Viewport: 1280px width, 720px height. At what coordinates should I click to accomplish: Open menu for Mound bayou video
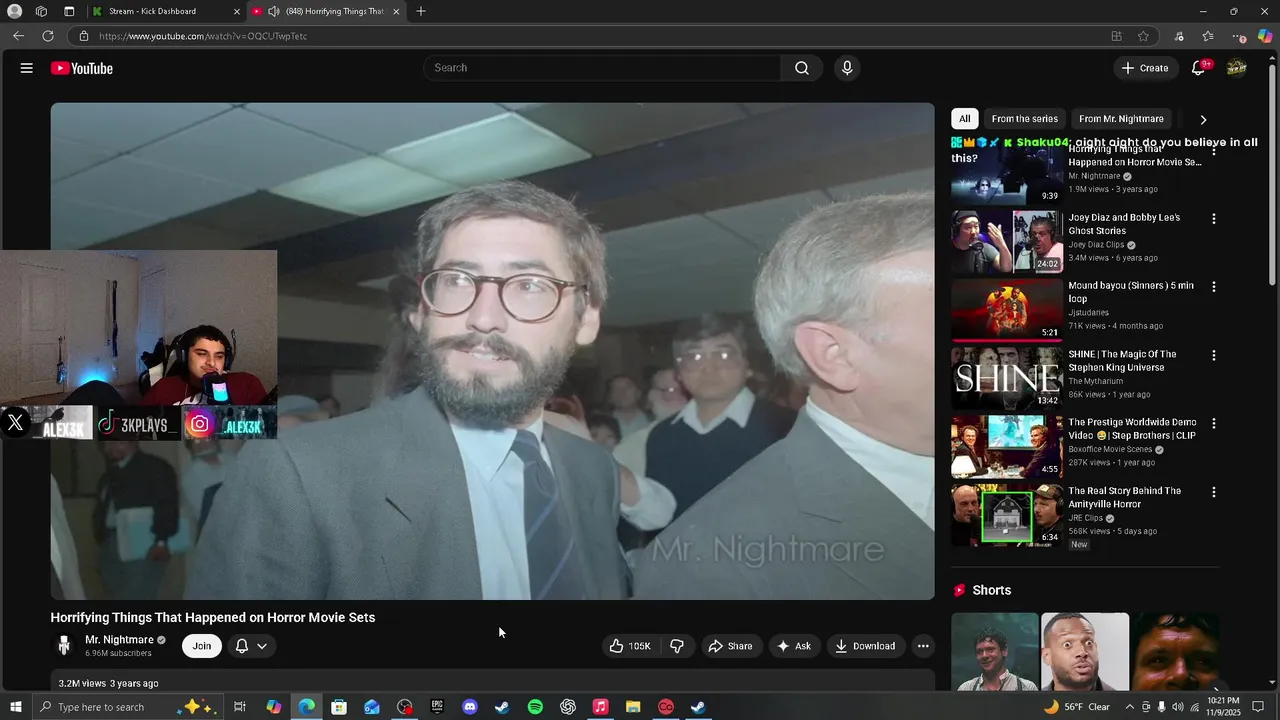(1214, 286)
